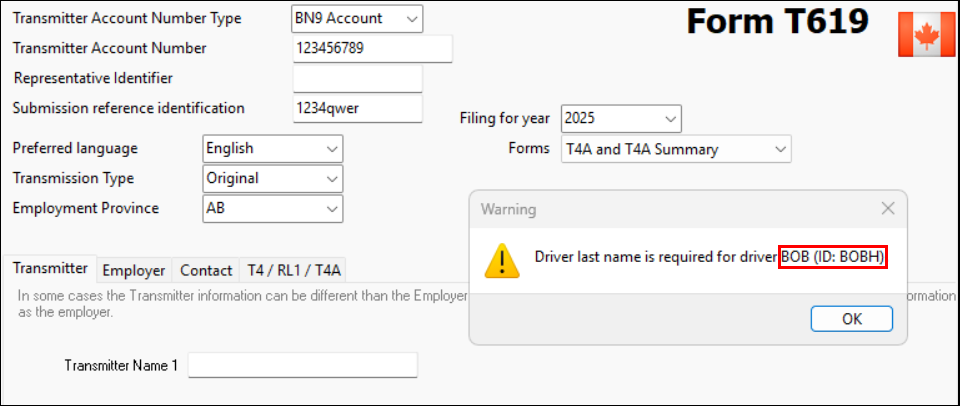Click the Transmitter Account Number Type label
Image resolution: width=960 pixels, height=406 pixels.
coord(127,18)
